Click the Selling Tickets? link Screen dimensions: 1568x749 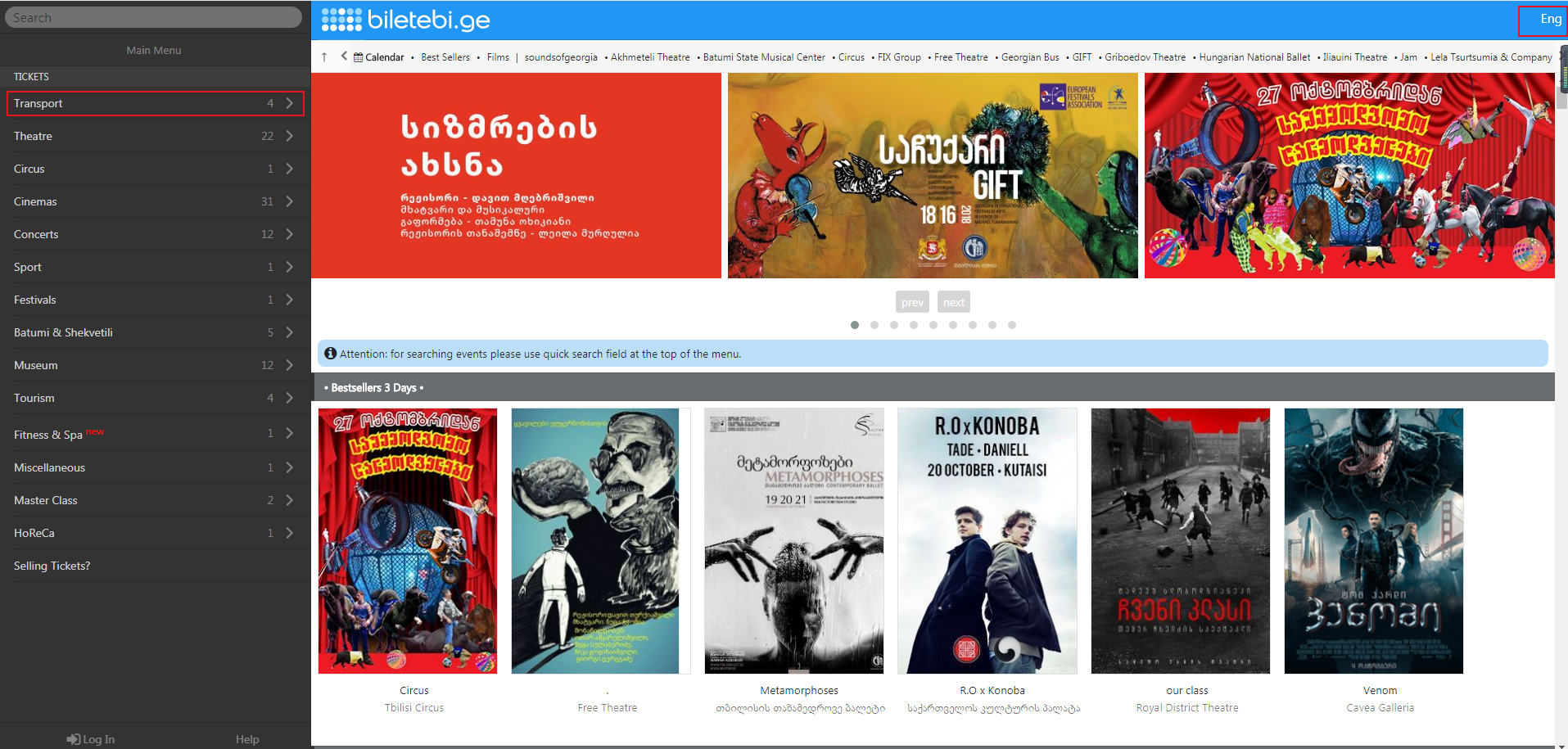tap(52, 566)
